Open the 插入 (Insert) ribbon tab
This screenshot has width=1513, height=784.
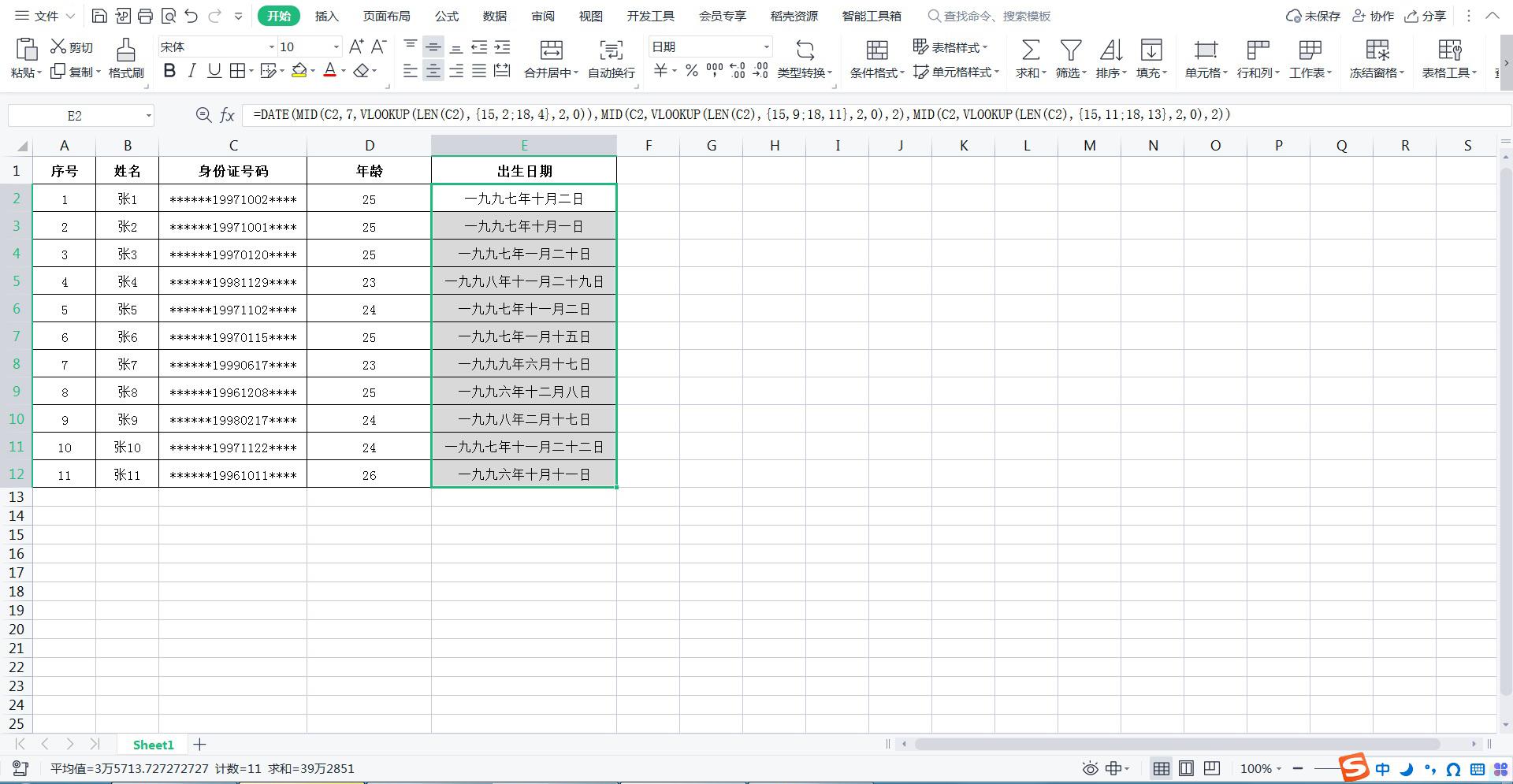[326, 16]
